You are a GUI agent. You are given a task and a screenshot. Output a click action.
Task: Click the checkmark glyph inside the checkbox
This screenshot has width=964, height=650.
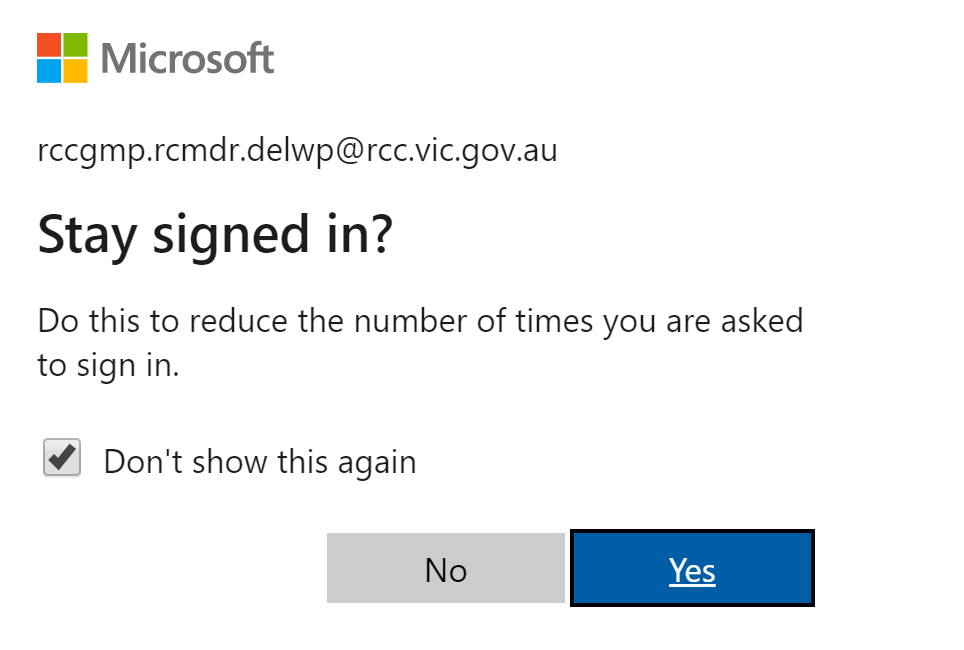tap(62, 457)
